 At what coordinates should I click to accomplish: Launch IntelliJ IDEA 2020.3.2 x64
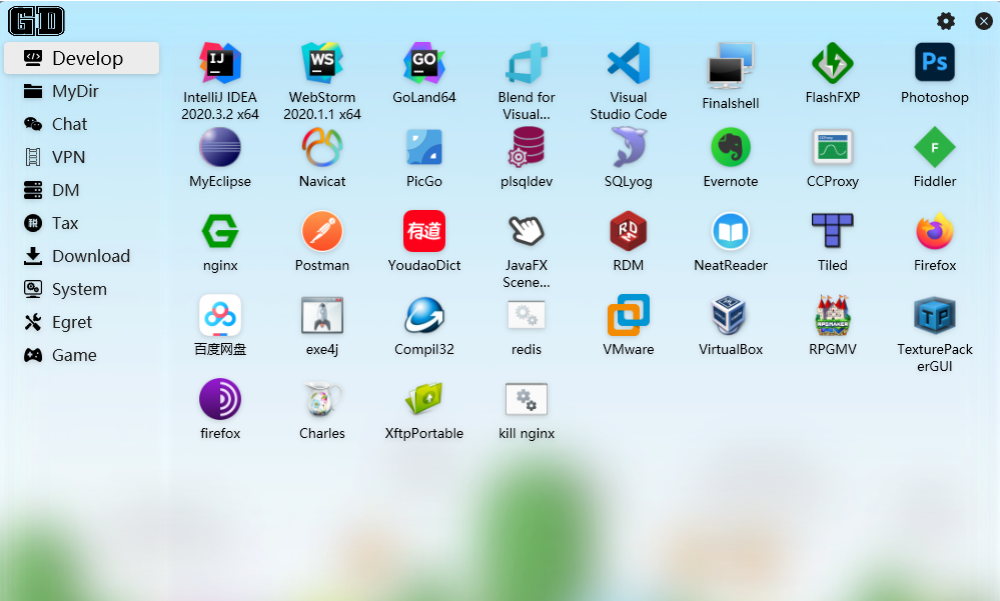click(x=220, y=63)
